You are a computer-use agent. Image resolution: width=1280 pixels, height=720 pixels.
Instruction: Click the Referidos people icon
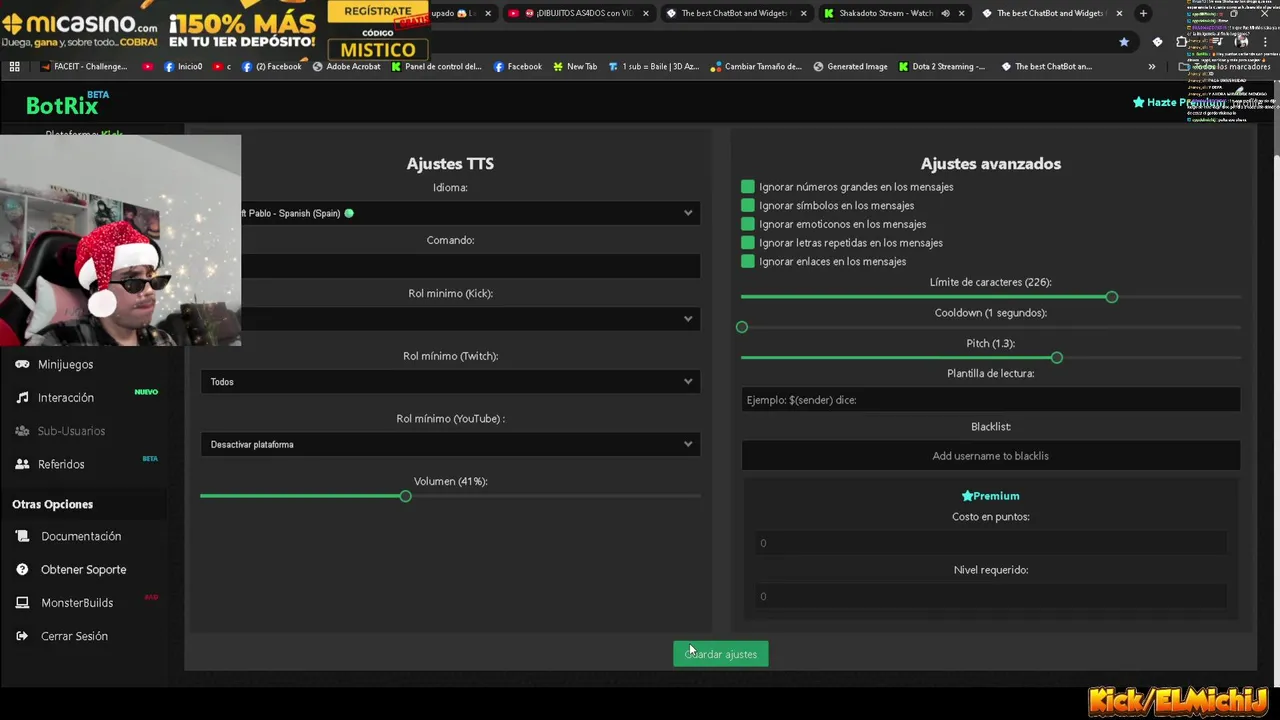(x=22, y=464)
